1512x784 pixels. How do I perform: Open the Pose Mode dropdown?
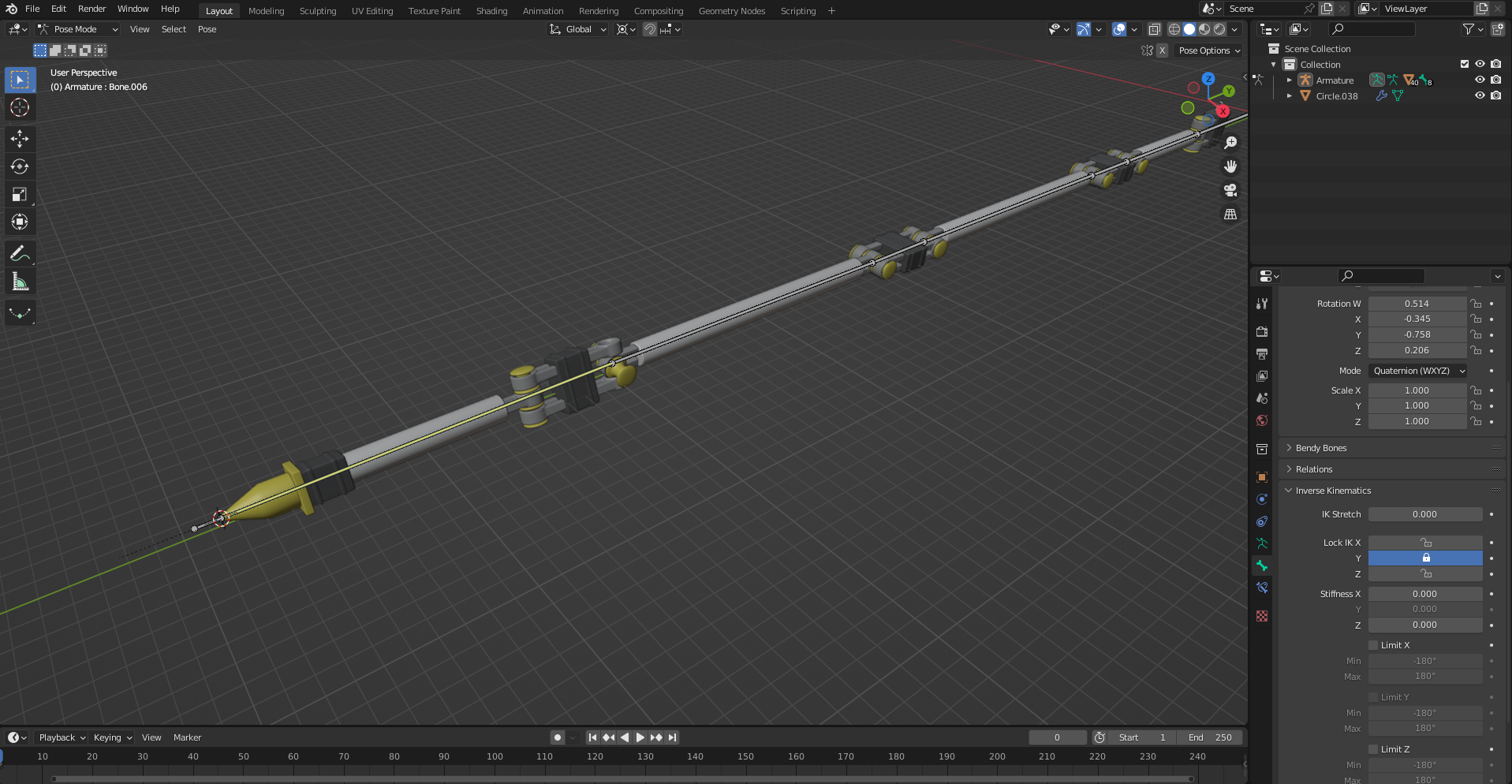coord(77,29)
